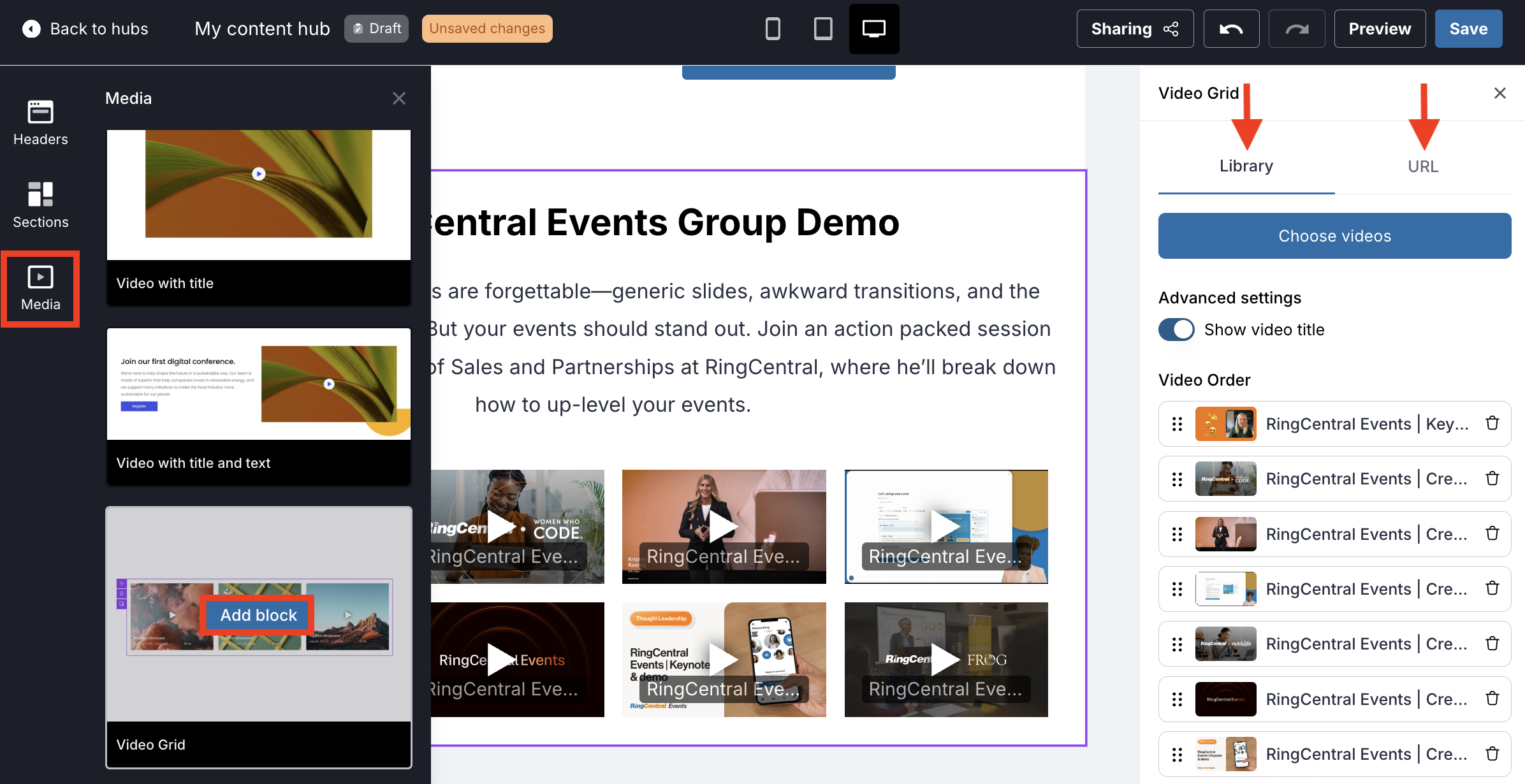Delete the fourth video in Video Order
Viewport: 1525px width, 784px height.
click(x=1492, y=588)
